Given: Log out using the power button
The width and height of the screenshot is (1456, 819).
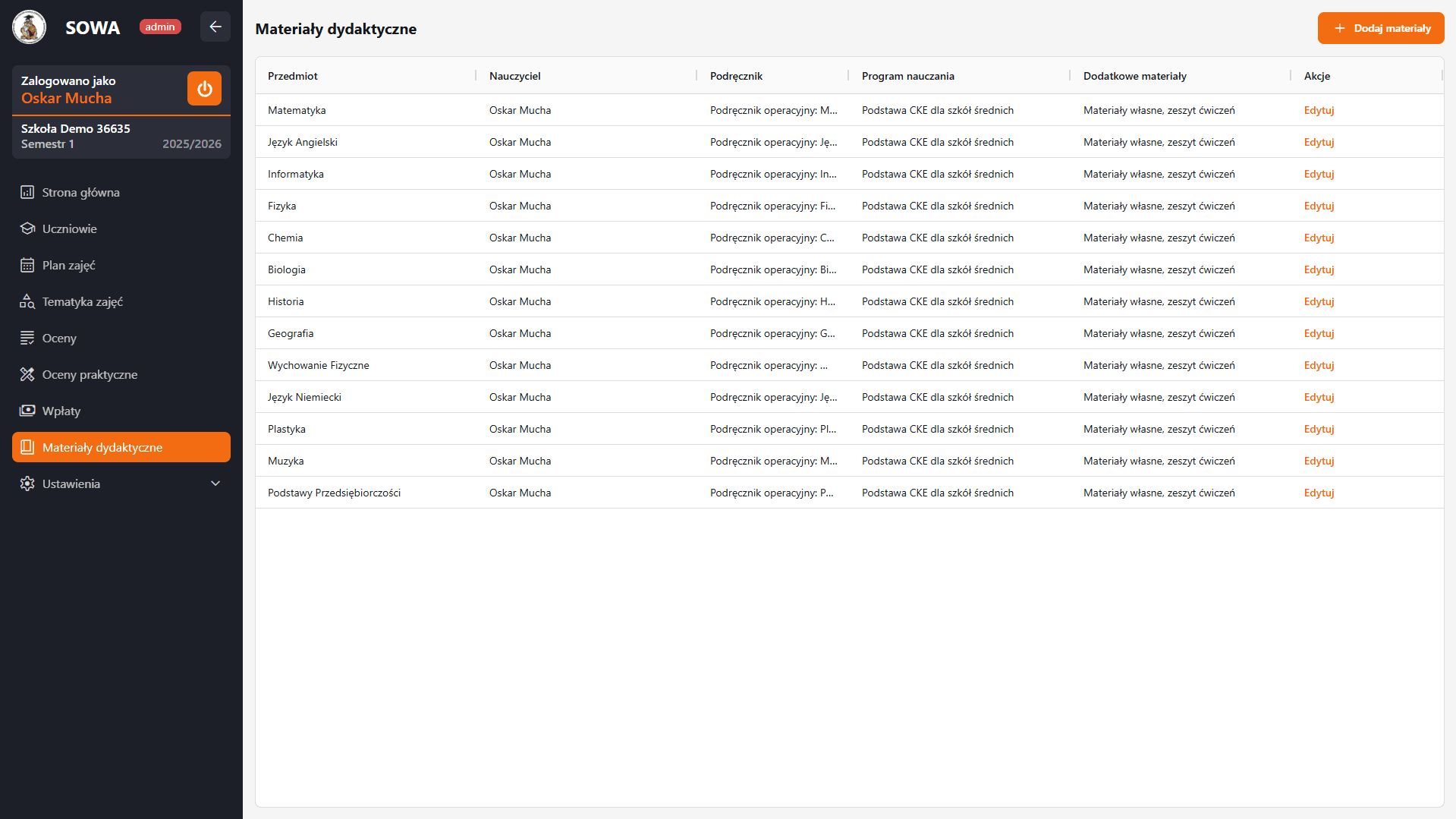Looking at the screenshot, I should point(204,89).
